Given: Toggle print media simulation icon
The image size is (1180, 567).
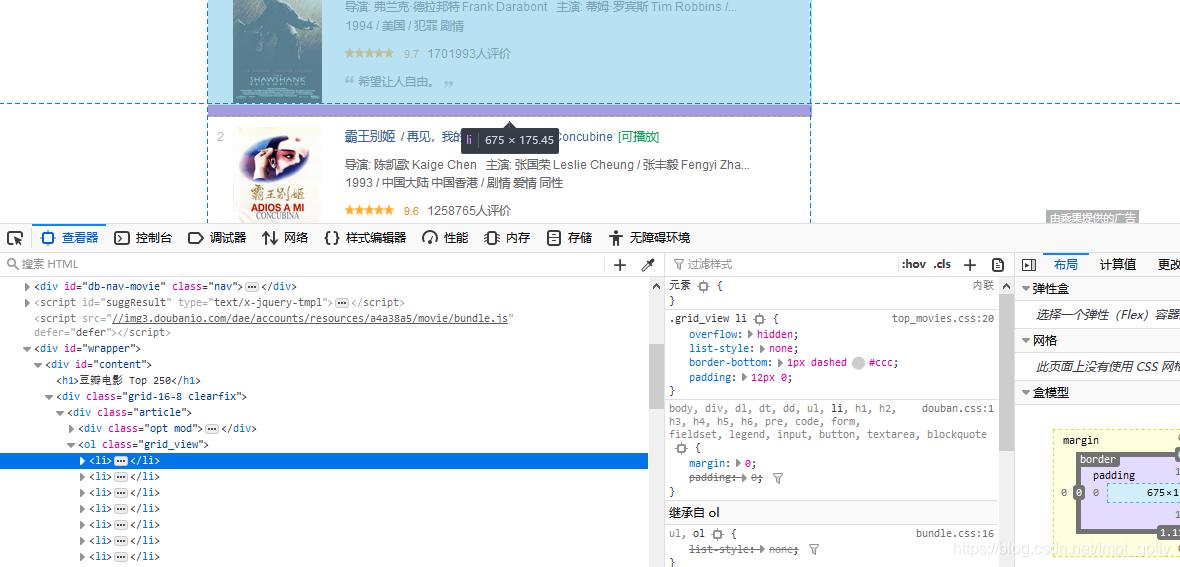Looking at the screenshot, I should [998, 265].
